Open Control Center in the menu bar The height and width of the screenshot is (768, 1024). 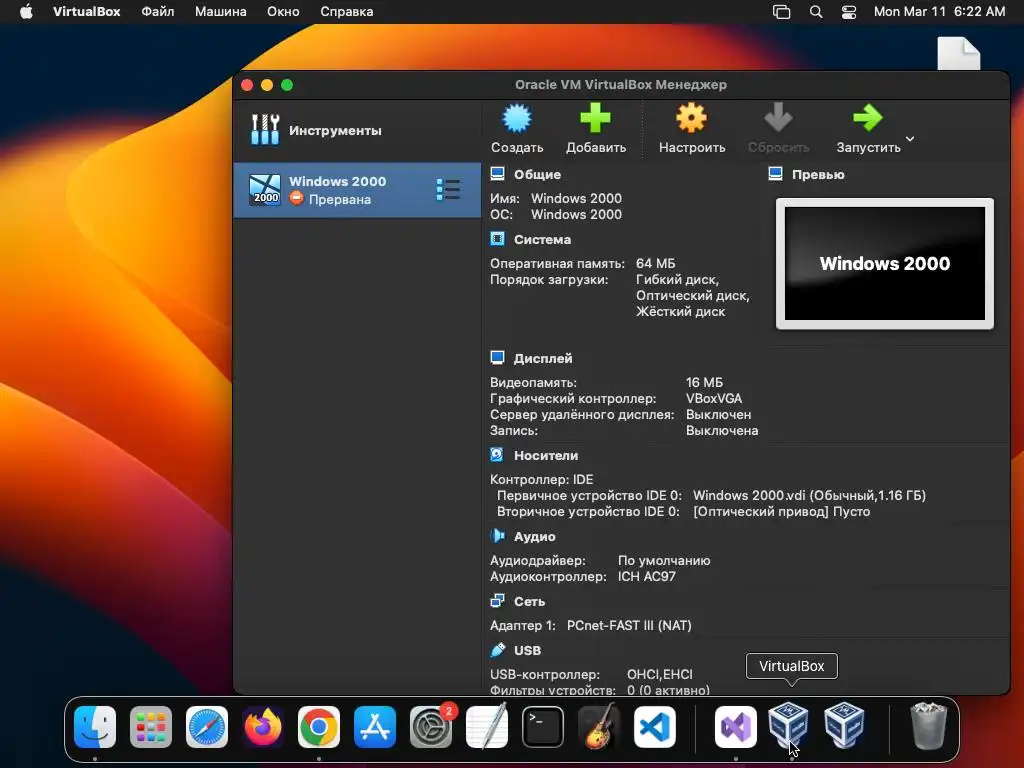(x=848, y=12)
